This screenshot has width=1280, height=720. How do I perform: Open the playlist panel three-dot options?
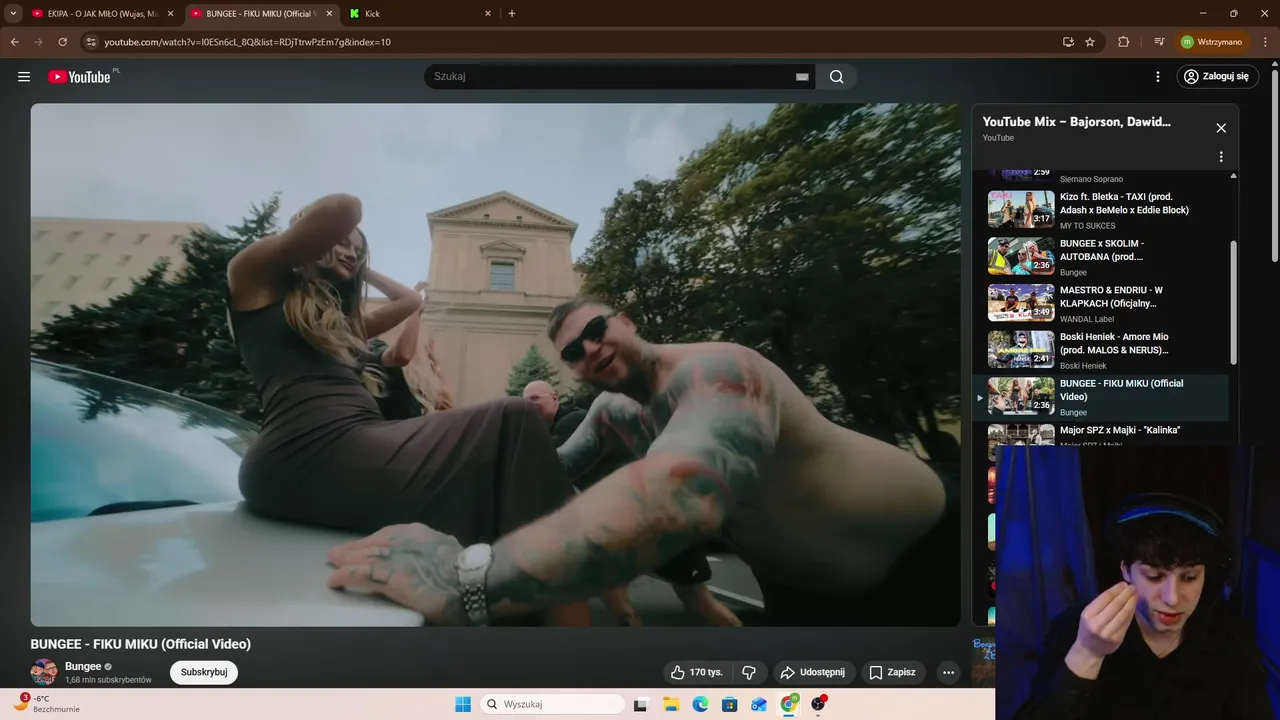pyautogui.click(x=1221, y=157)
